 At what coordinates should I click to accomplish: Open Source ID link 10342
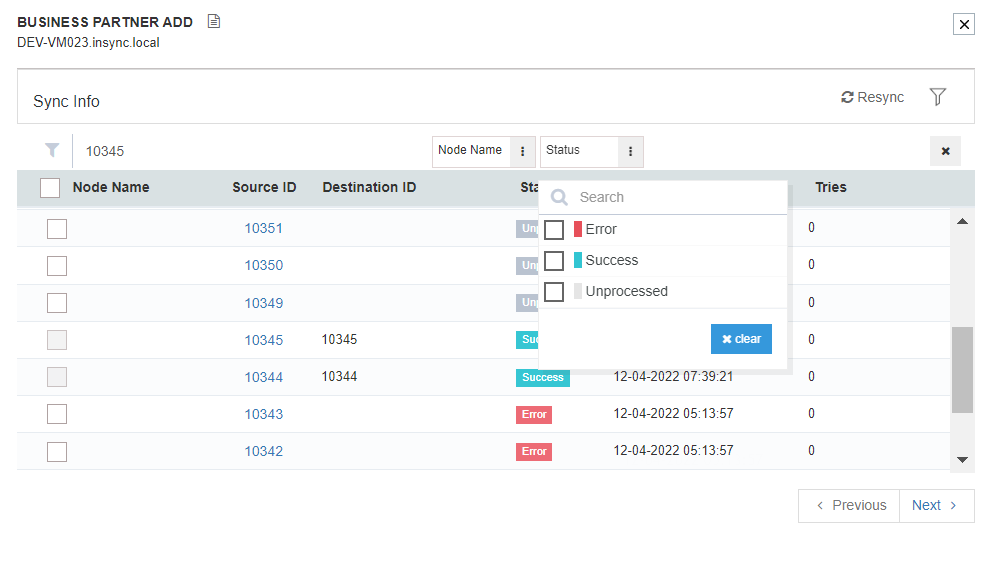click(264, 451)
